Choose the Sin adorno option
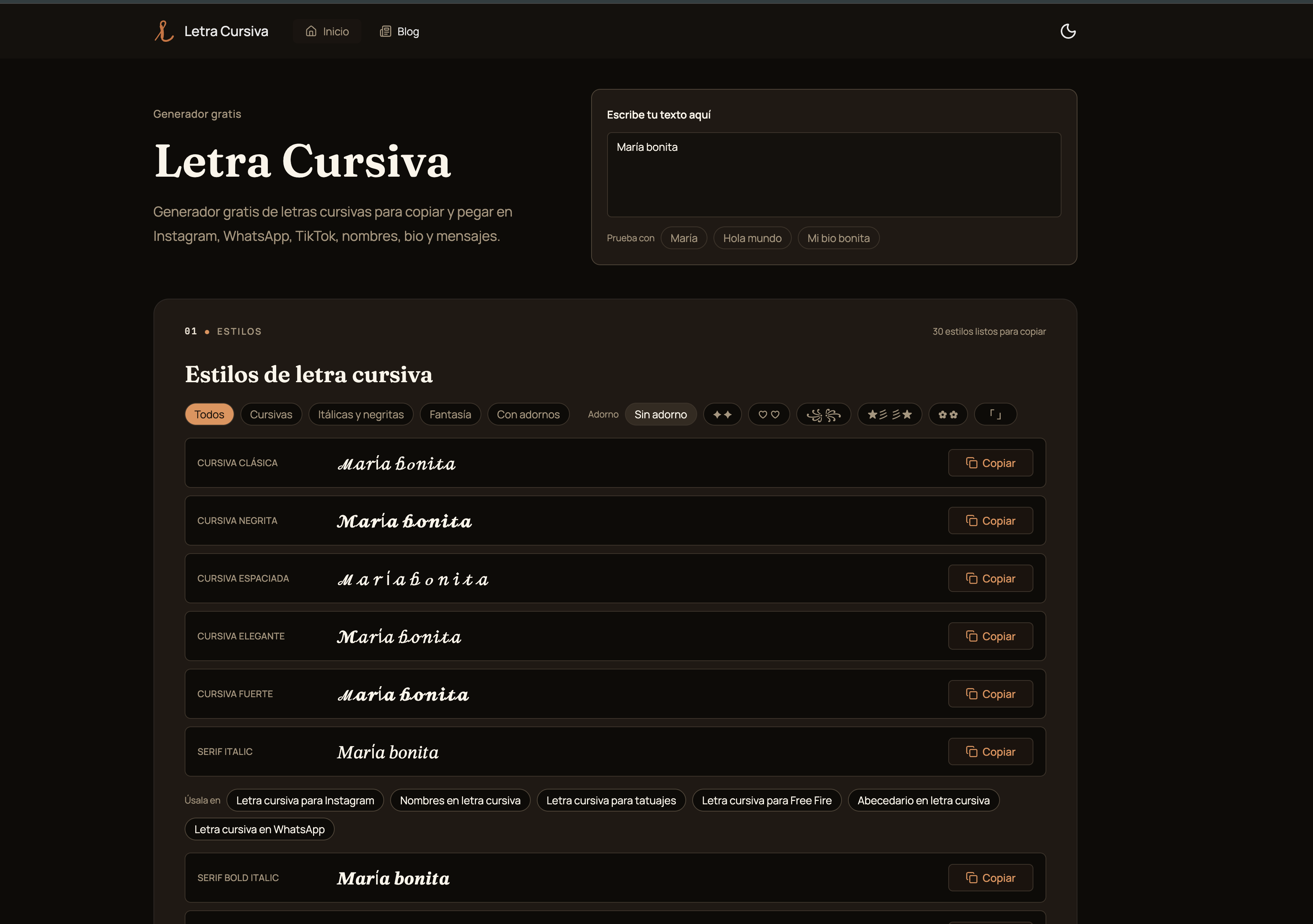 click(661, 415)
